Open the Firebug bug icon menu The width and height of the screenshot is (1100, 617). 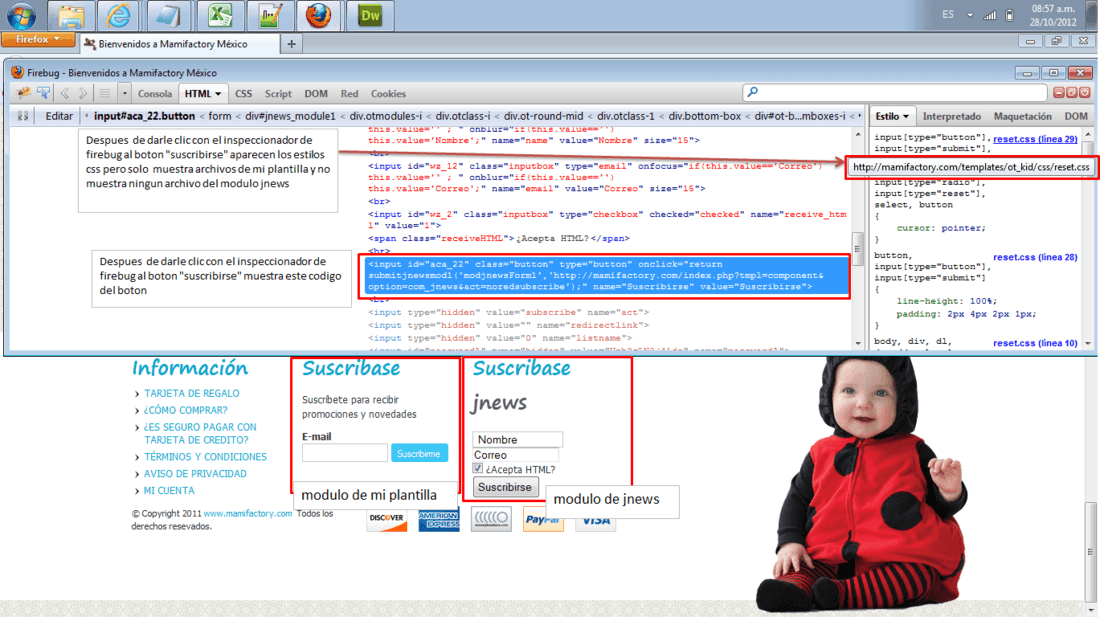tap(23, 93)
